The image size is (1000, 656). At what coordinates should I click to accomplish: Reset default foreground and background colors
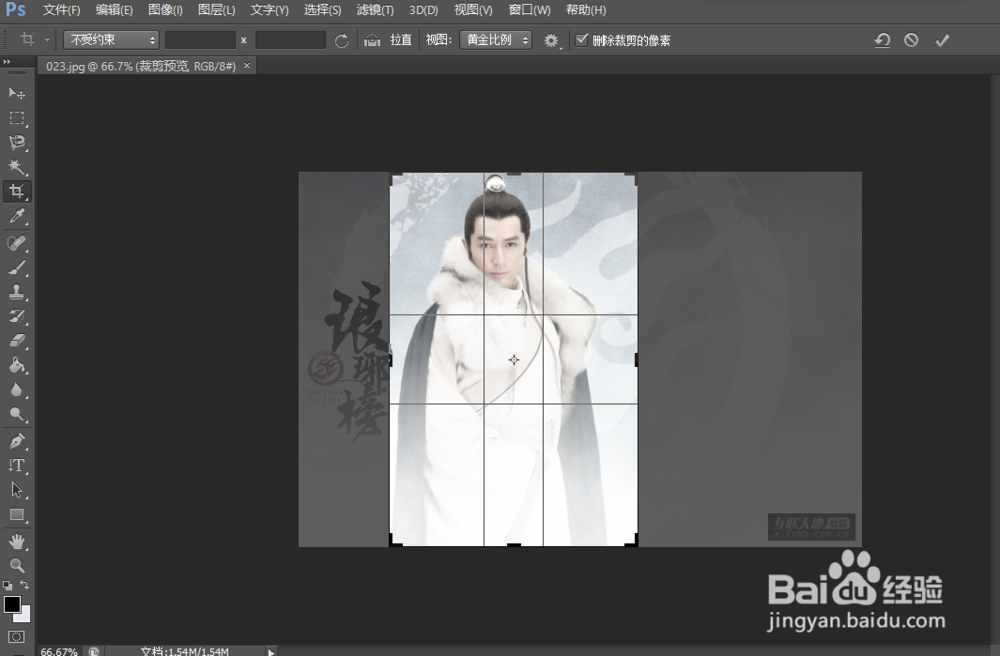click(7, 585)
